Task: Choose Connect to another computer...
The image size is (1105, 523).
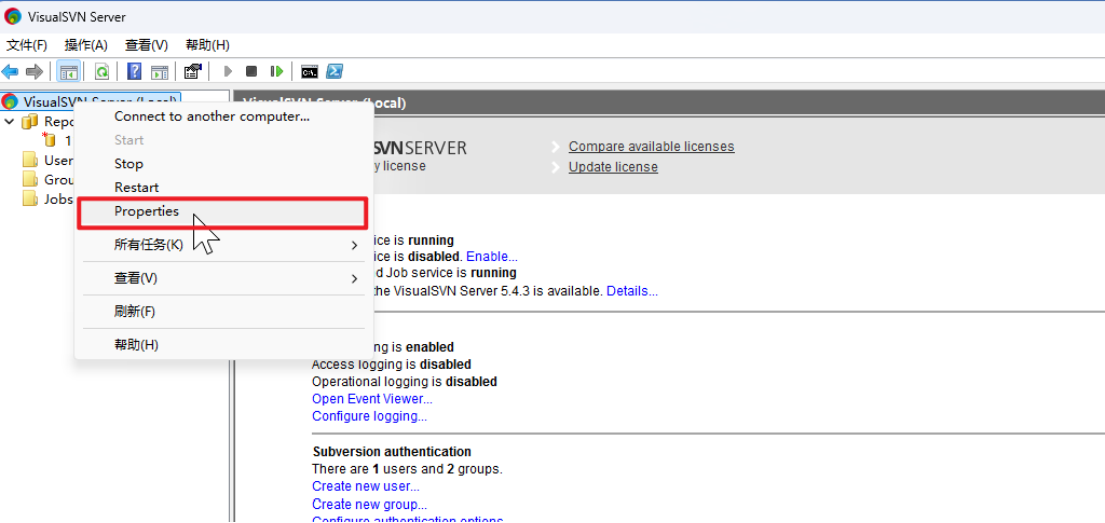Action: tap(212, 117)
